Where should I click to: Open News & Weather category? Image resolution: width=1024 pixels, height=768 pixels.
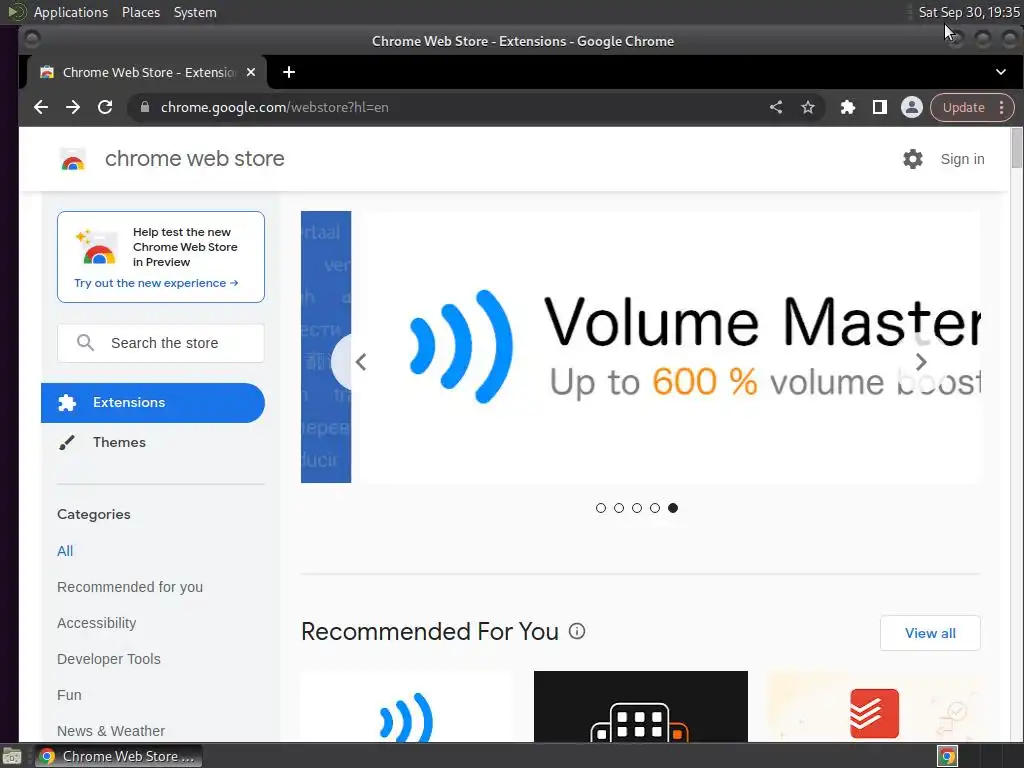pos(111,730)
